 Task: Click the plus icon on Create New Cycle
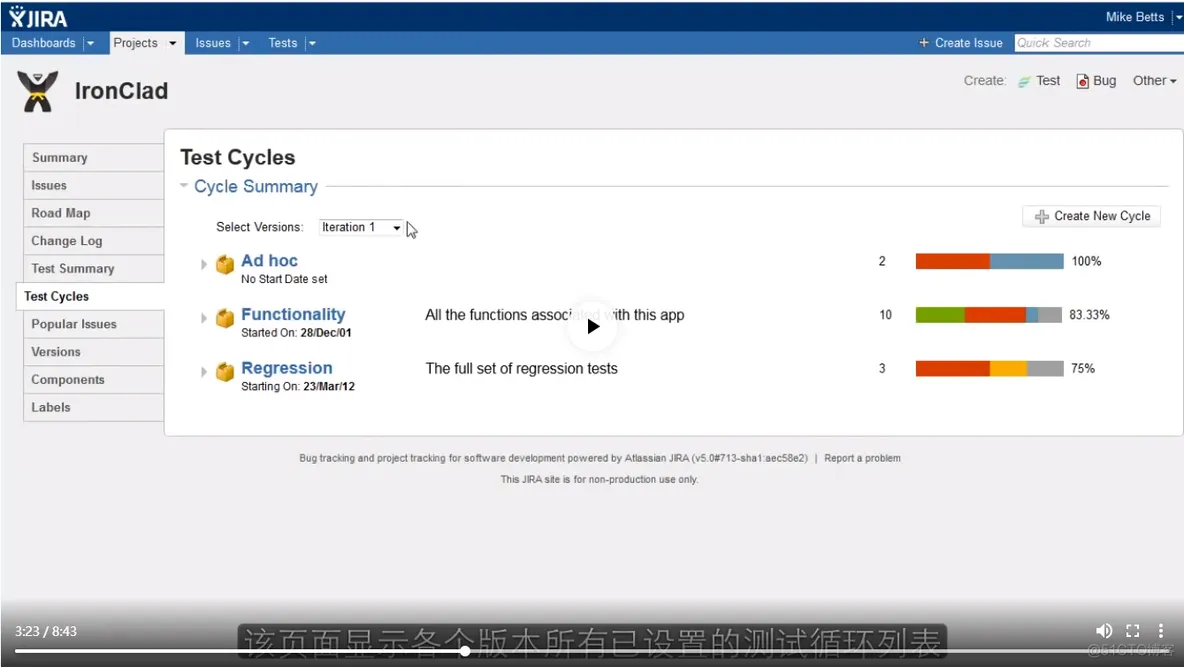coord(1042,217)
